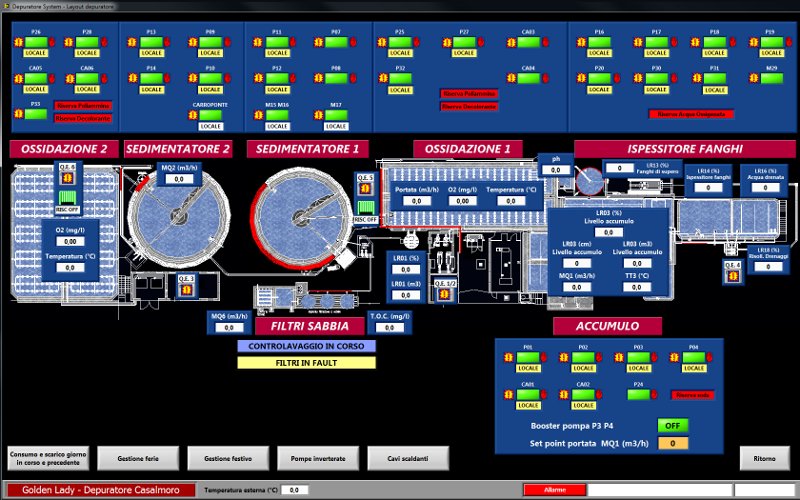Click the Riserva soda red label
Screen dimensions: 800x500
point(692,395)
